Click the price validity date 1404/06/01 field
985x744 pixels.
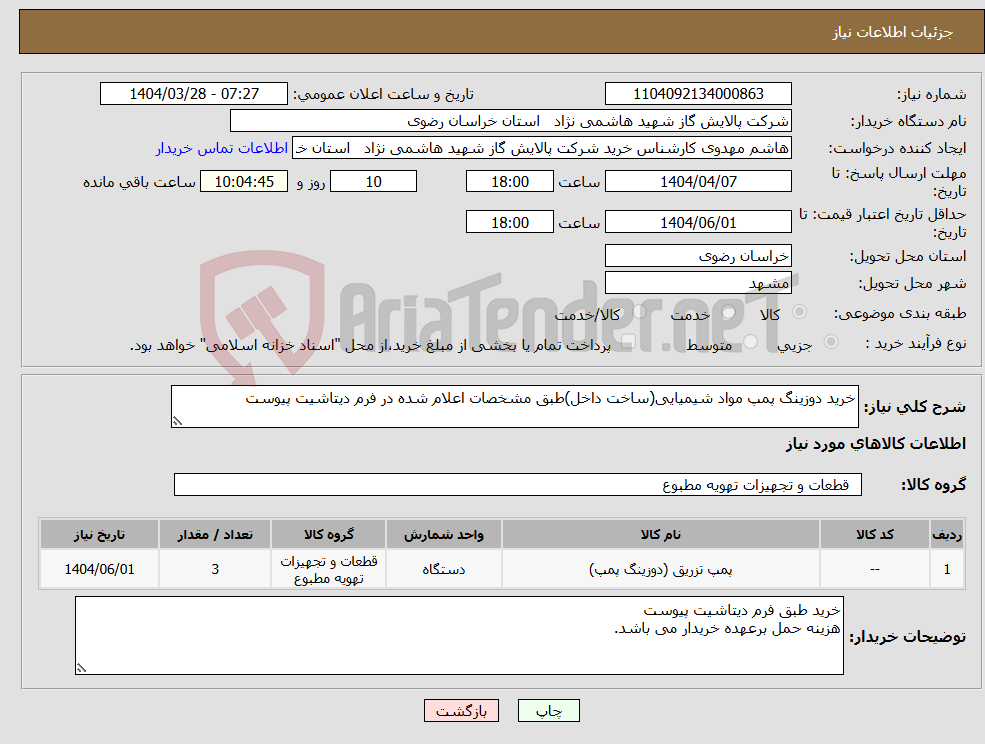pos(698,222)
